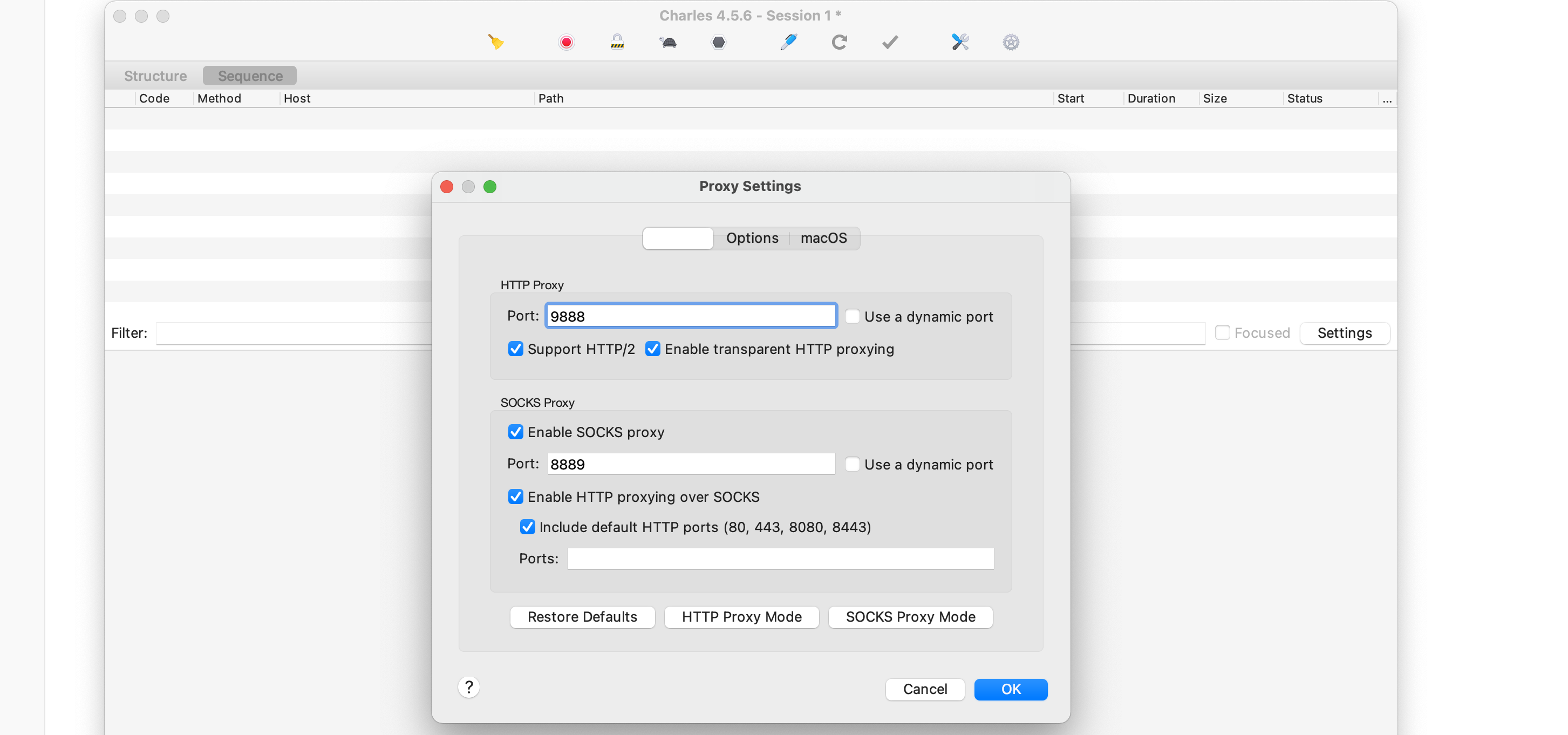Click the Validate checkmark icon

coord(890,42)
